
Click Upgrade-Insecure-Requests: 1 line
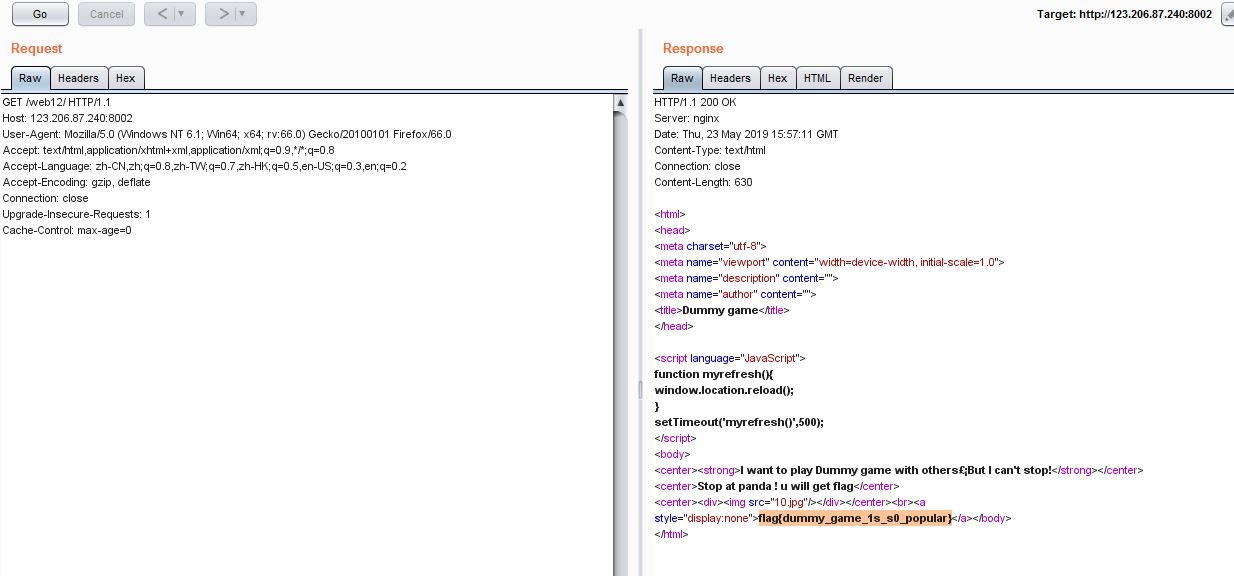(76, 214)
